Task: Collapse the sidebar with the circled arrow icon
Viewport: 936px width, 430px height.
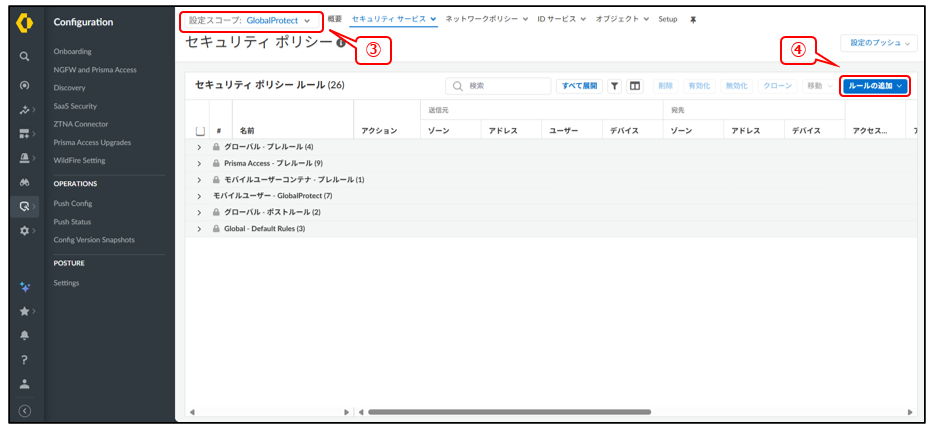Action: tap(24, 411)
